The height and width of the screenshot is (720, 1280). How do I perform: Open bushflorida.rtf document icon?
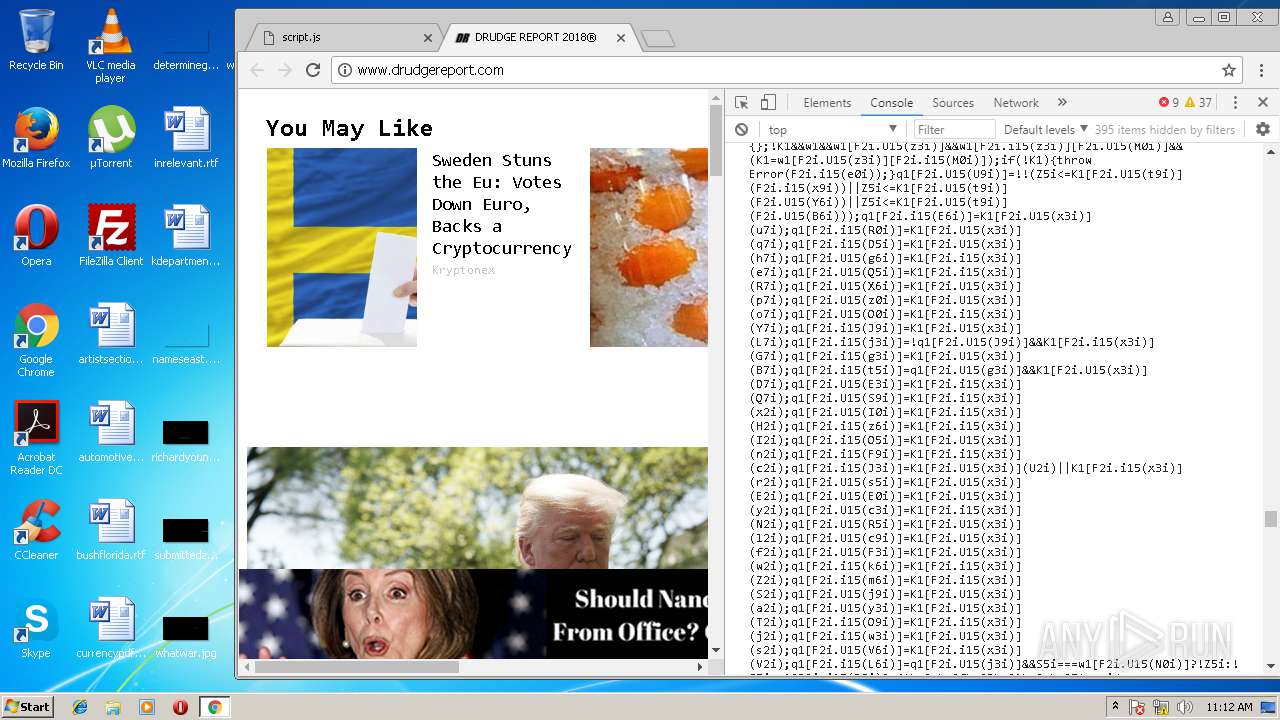point(111,530)
